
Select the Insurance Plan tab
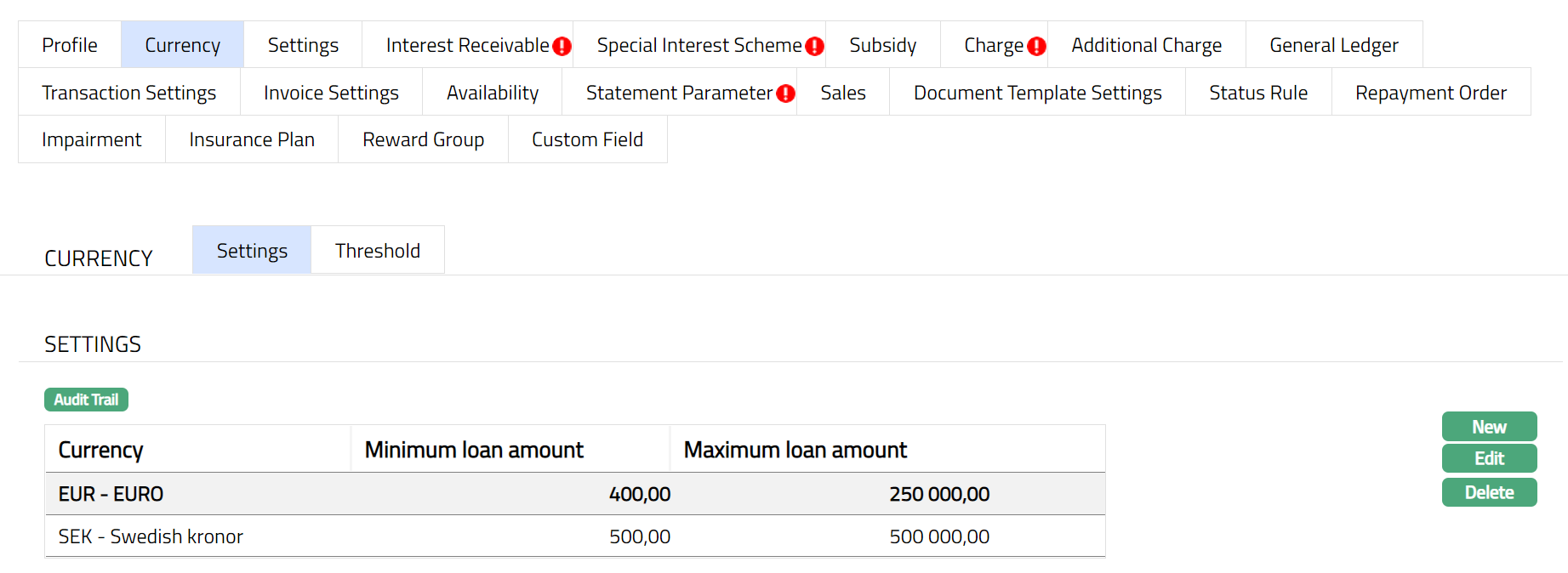point(252,139)
